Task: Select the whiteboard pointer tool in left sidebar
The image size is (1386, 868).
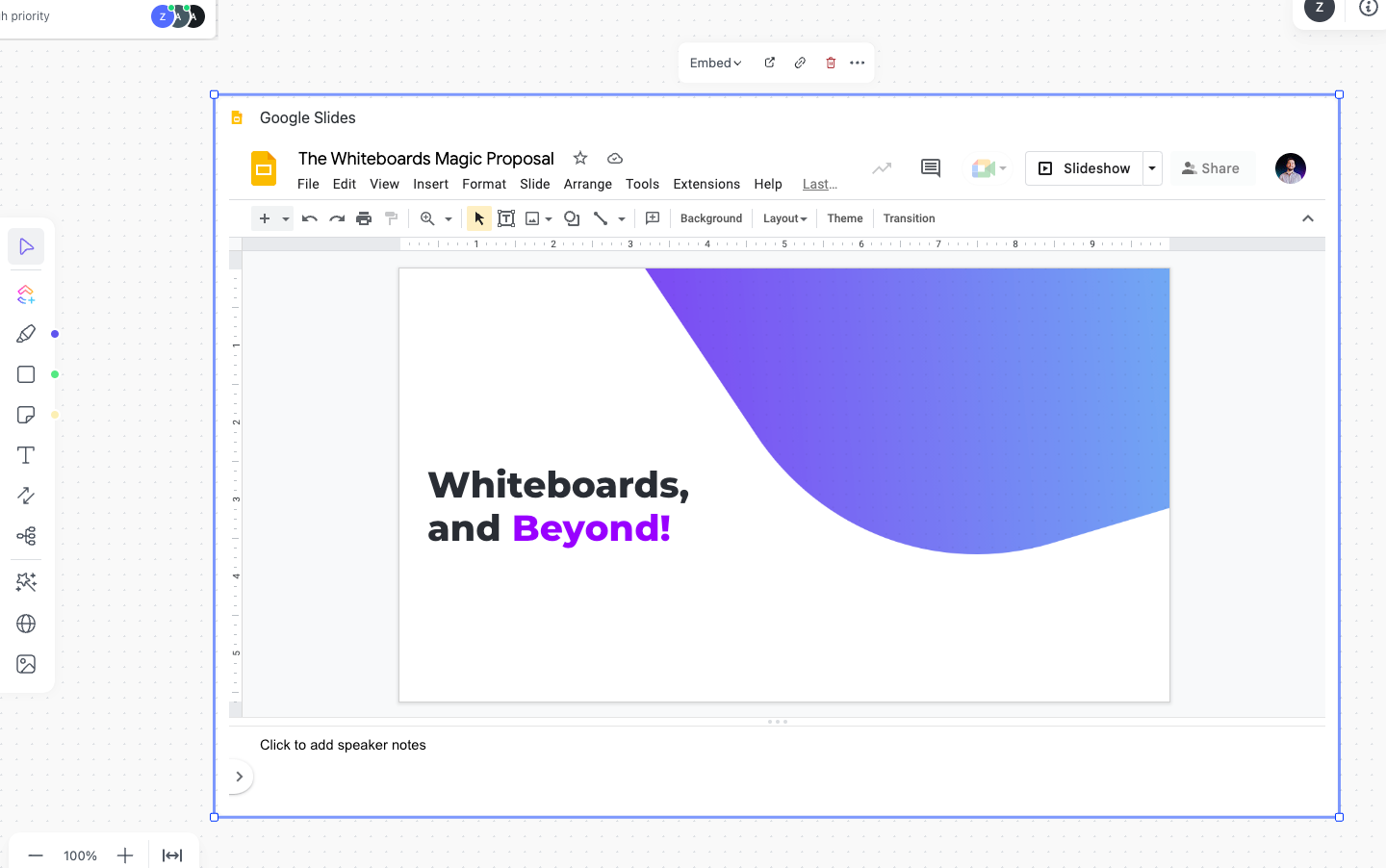Action: pyautogui.click(x=26, y=247)
